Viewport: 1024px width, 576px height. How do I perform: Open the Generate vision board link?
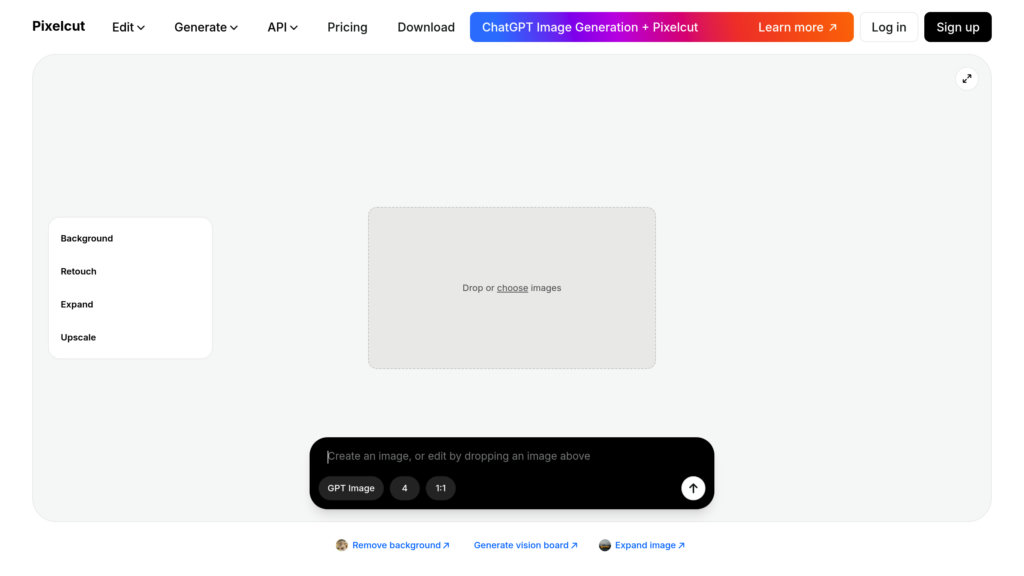[526, 545]
